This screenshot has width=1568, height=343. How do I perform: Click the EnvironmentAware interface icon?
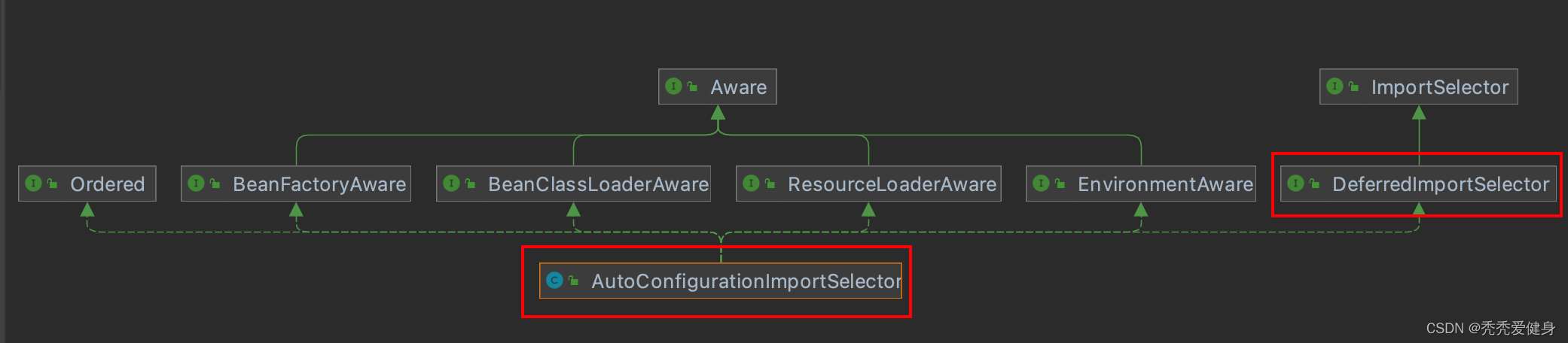click(x=1041, y=184)
